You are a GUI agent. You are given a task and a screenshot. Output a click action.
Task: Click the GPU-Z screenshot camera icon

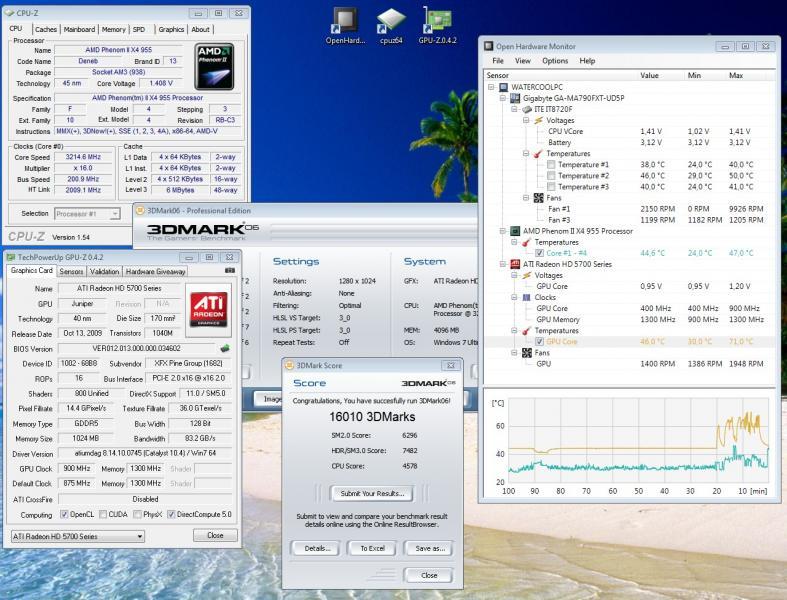(x=230, y=271)
